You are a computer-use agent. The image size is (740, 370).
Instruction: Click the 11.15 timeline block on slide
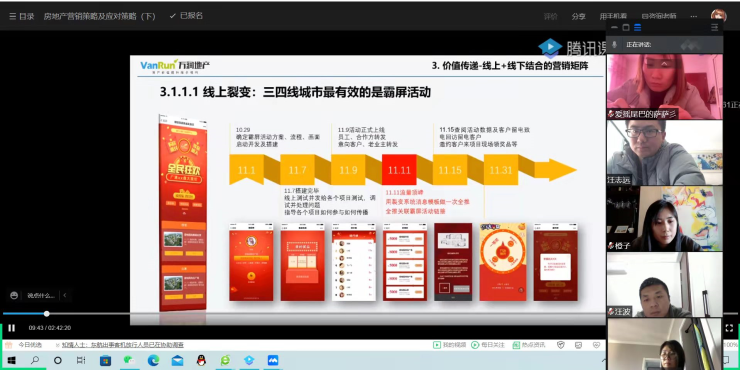pos(450,169)
